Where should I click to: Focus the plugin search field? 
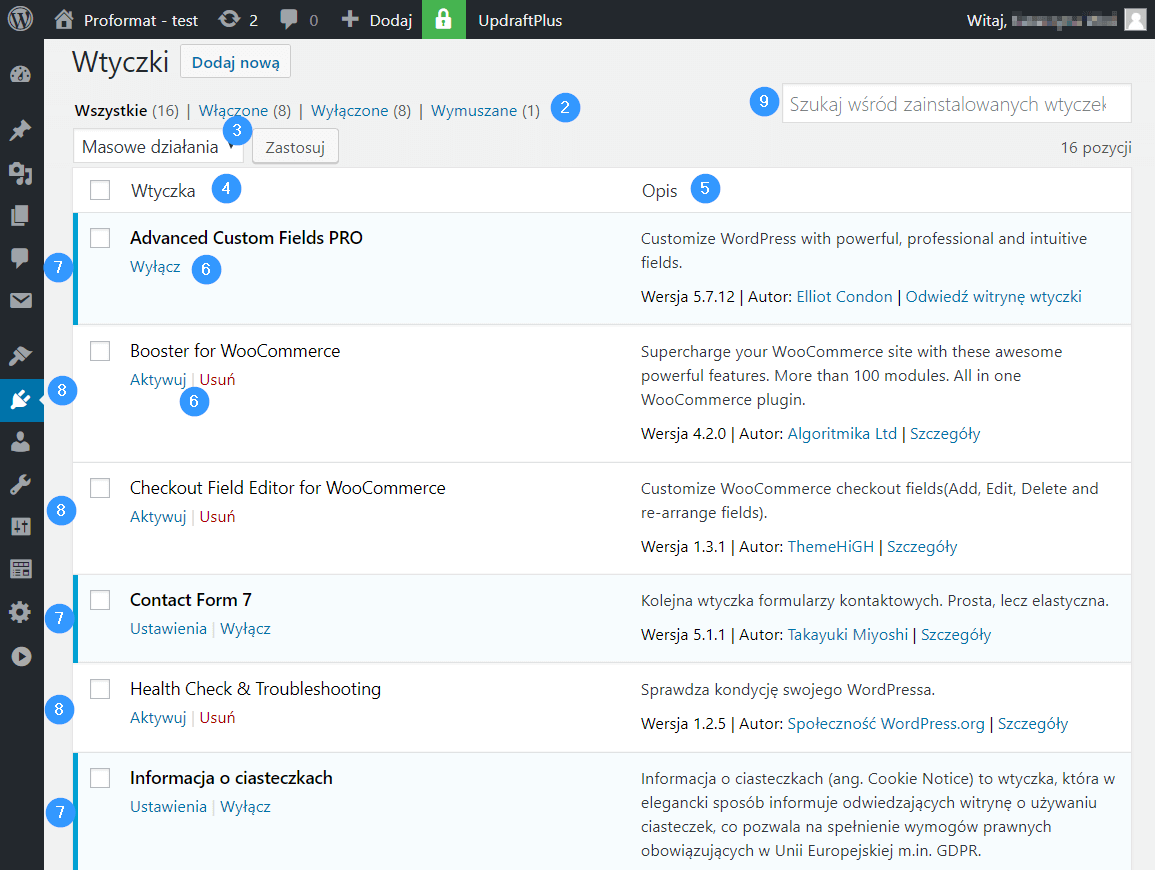coord(956,104)
